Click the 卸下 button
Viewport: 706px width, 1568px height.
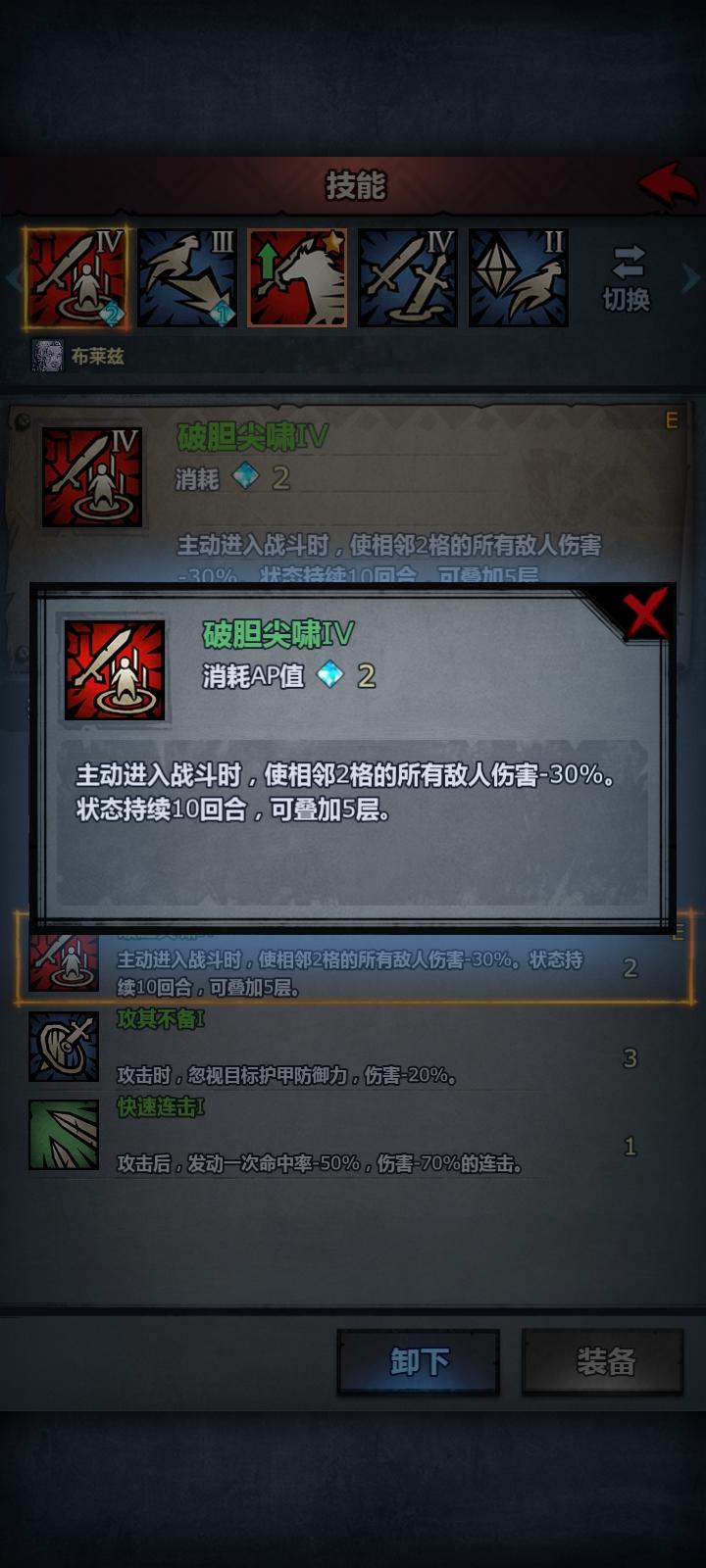(x=419, y=1361)
